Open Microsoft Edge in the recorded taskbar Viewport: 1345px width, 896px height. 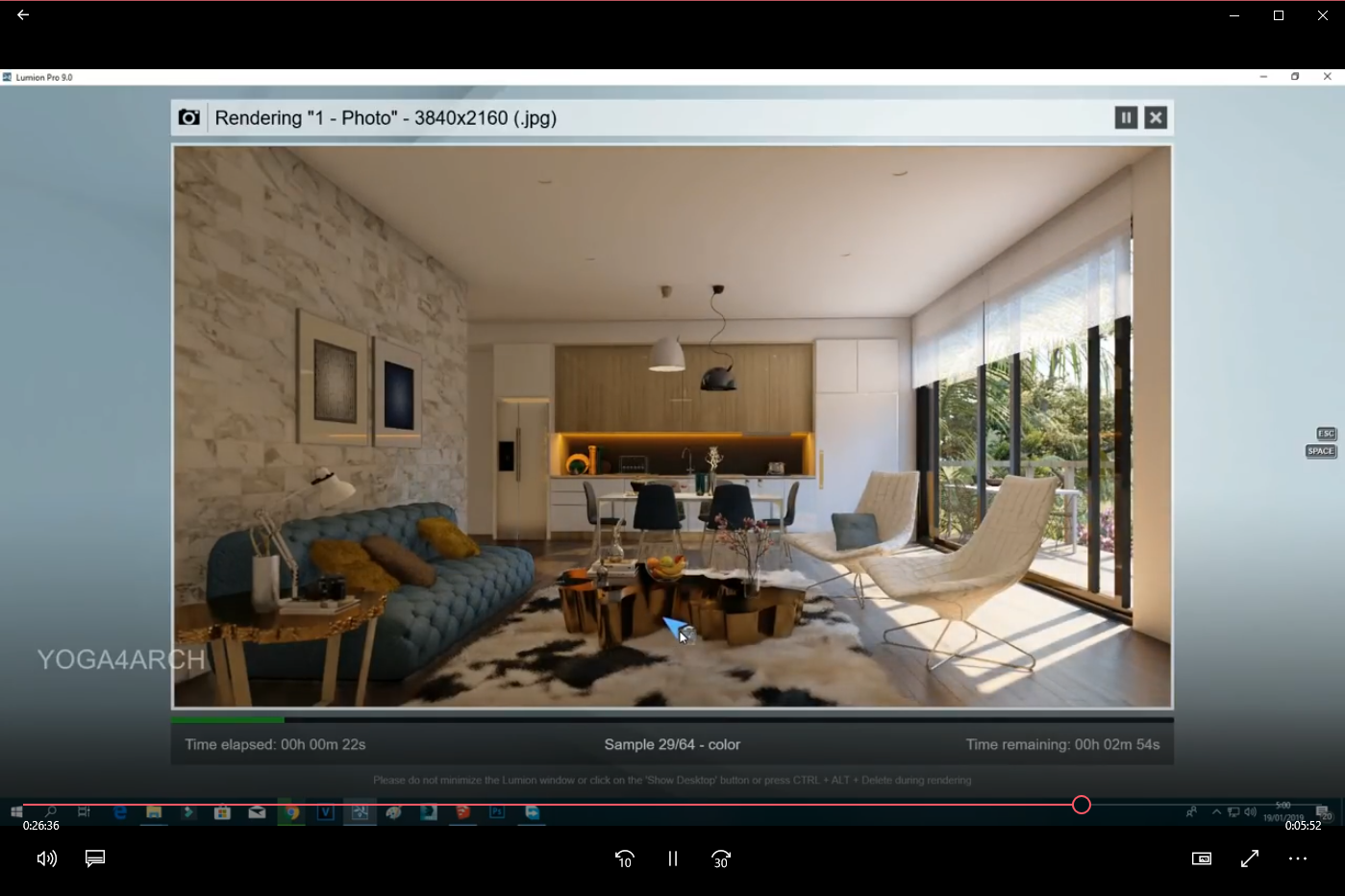(120, 812)
